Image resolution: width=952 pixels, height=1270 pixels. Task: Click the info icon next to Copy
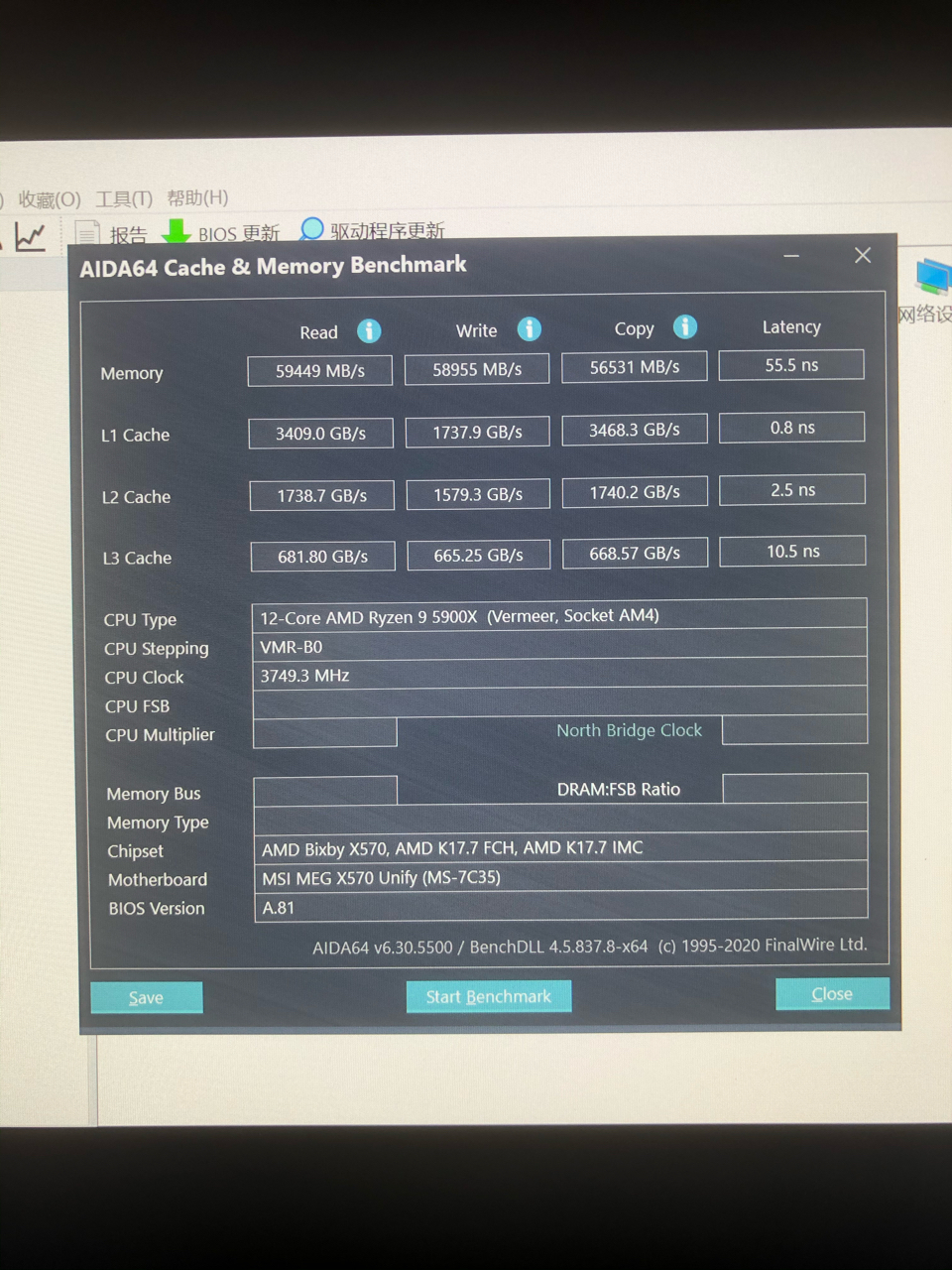tap(685, 326)
